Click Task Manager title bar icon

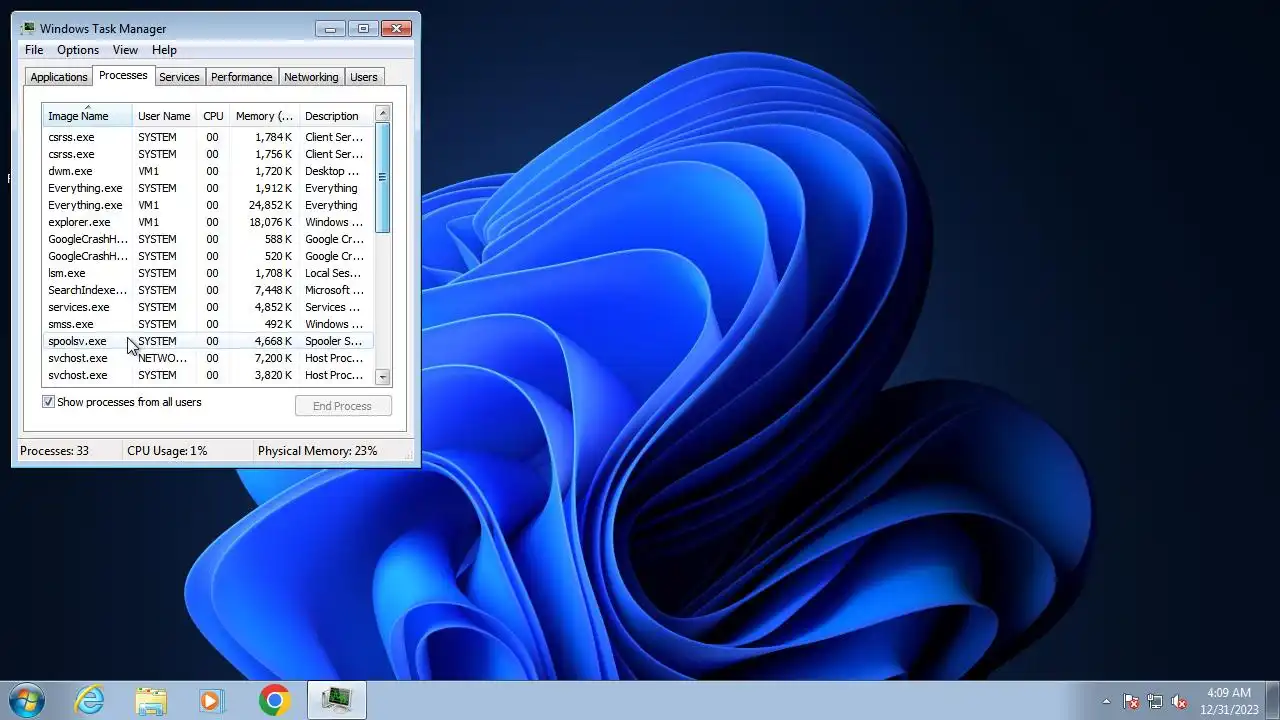28,29
